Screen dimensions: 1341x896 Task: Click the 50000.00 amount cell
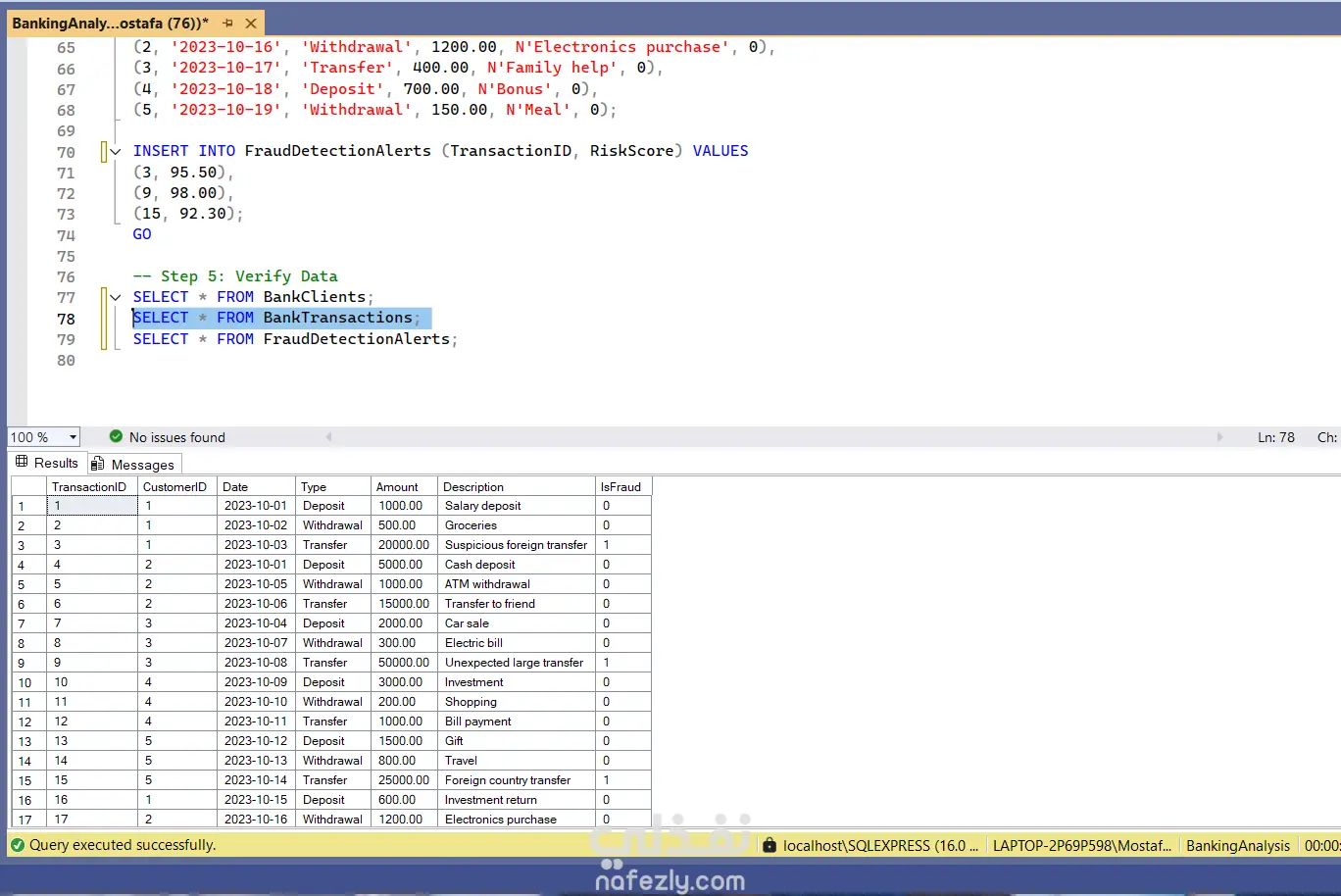pyautogui.click(x=404, y=663)
